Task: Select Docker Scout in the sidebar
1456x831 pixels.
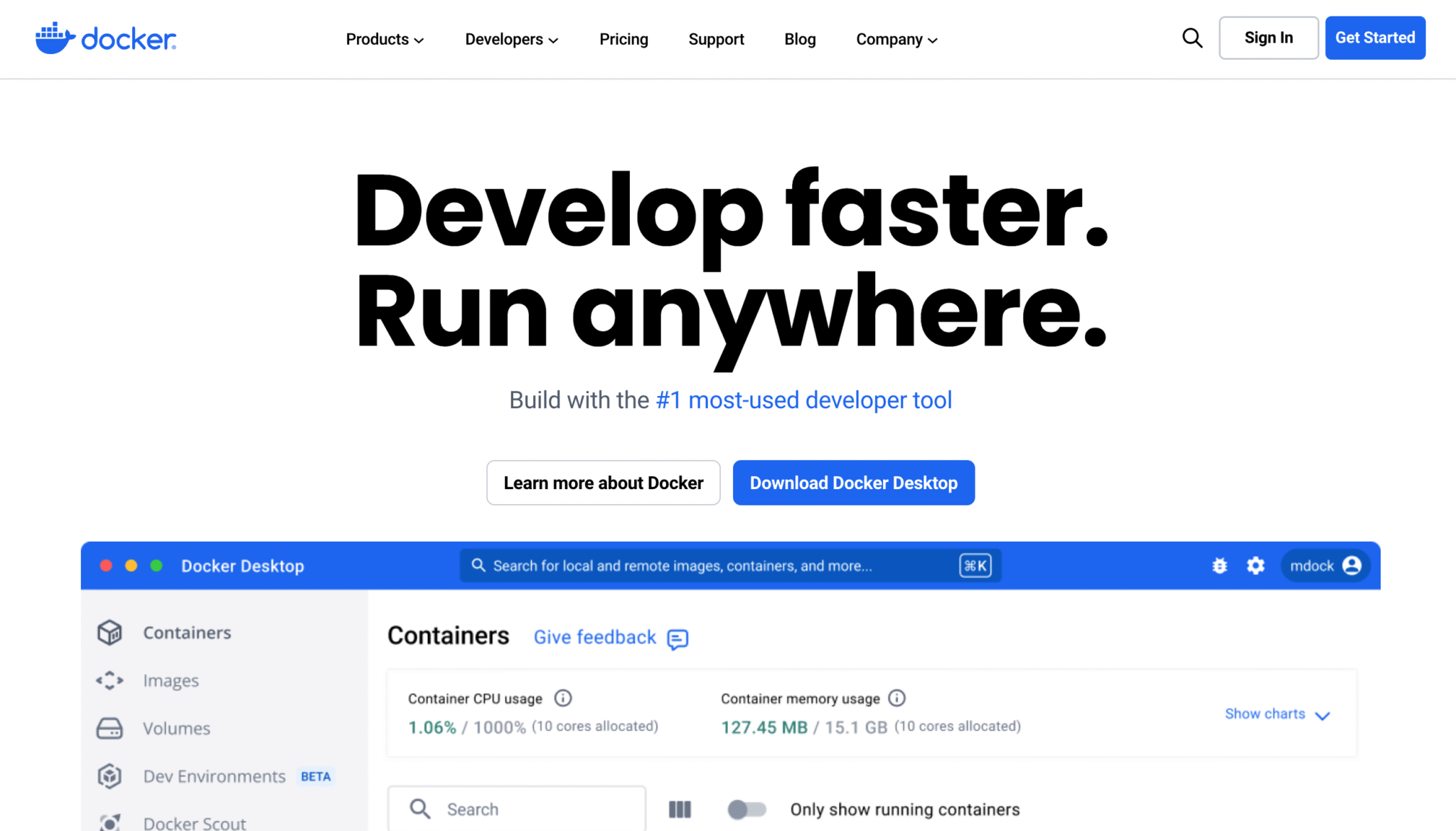Action: coord(193,822)
